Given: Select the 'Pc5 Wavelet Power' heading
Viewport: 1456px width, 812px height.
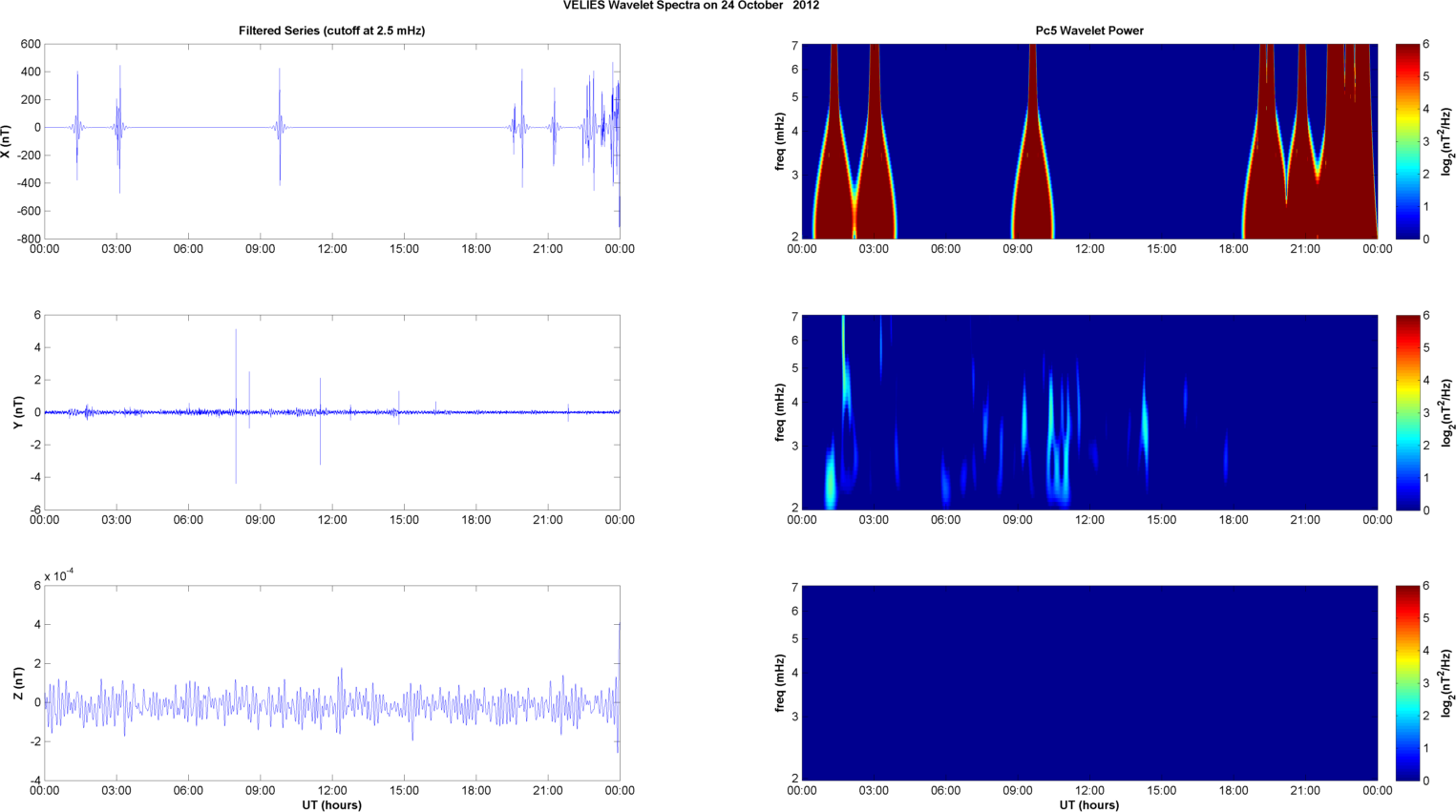Looking at the screenshot, I should click(x=1089, y=31).
